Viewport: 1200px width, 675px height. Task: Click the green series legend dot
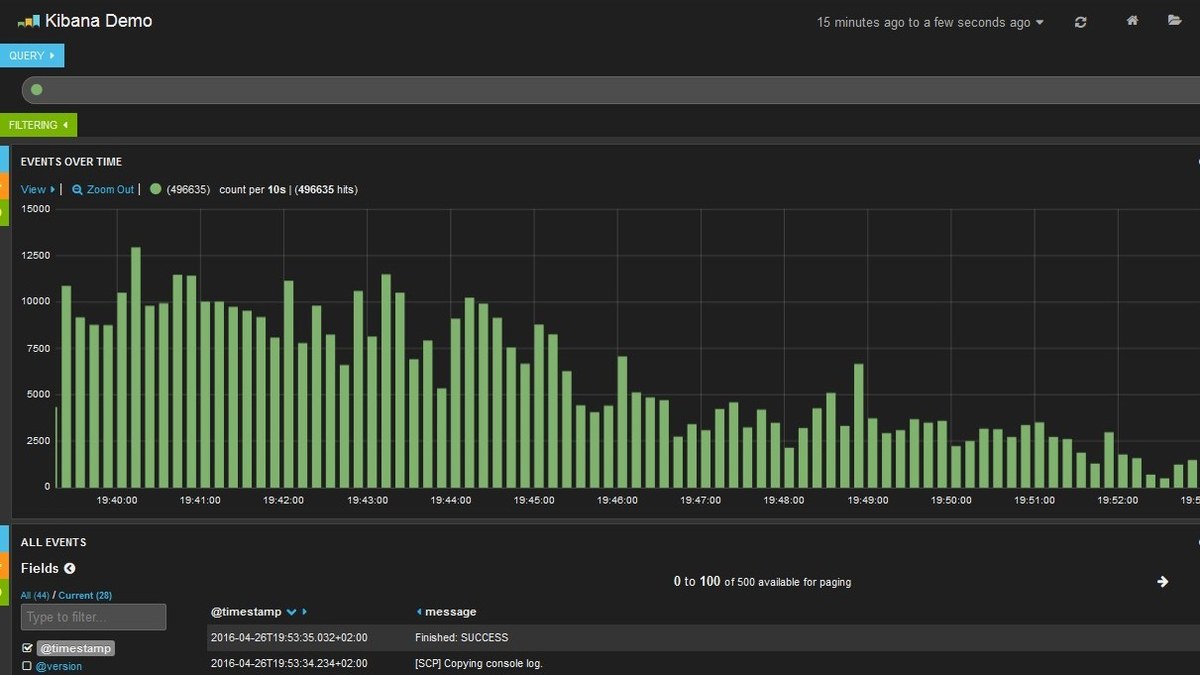[x=155, y=189]
